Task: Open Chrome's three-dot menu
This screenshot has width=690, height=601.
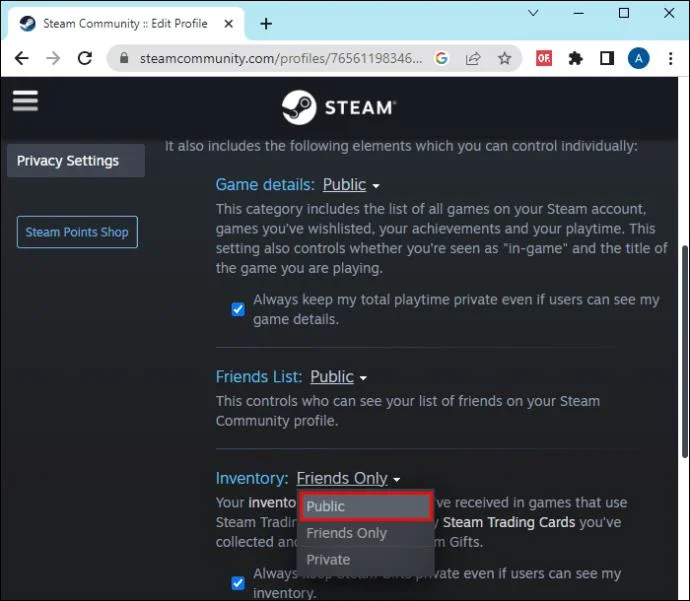Action: [671, 58]
